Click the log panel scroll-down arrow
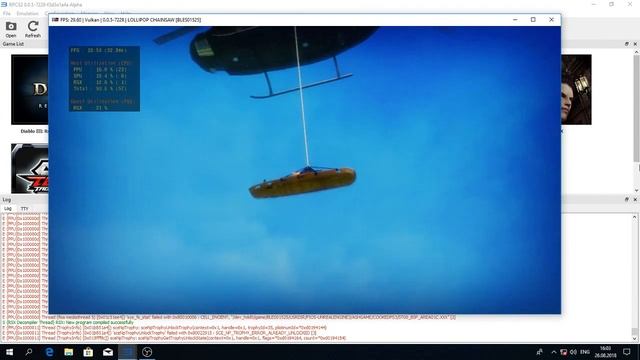The image size is (640, 360). (x=634, y=338)
